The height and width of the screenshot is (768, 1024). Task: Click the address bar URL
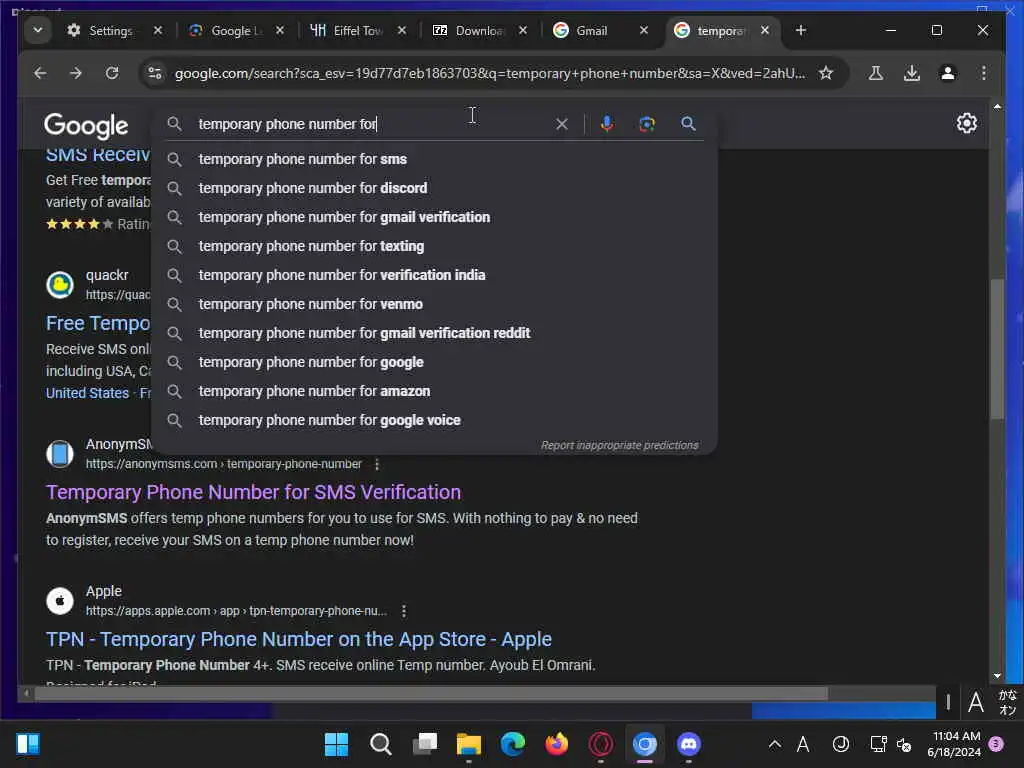tap(490, 73)
